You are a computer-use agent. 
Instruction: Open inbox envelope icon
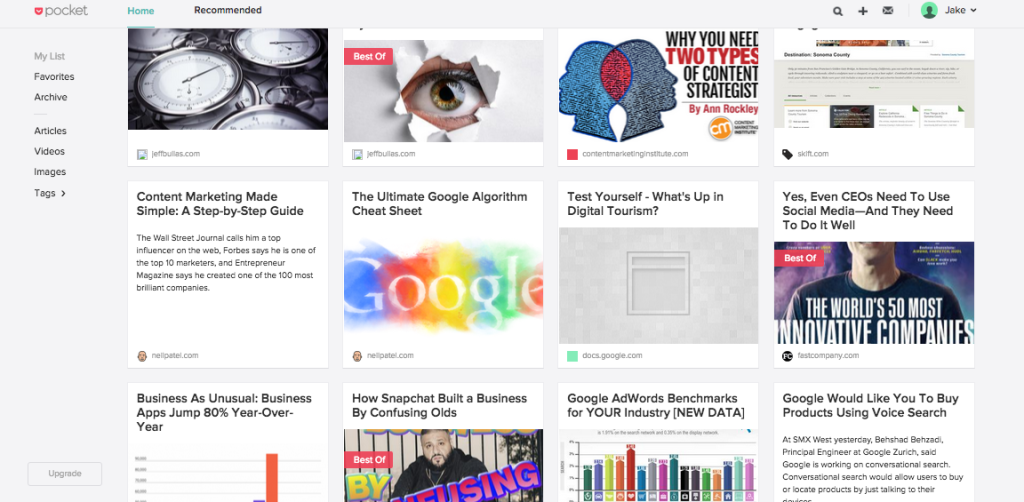(x=888, y=10)
